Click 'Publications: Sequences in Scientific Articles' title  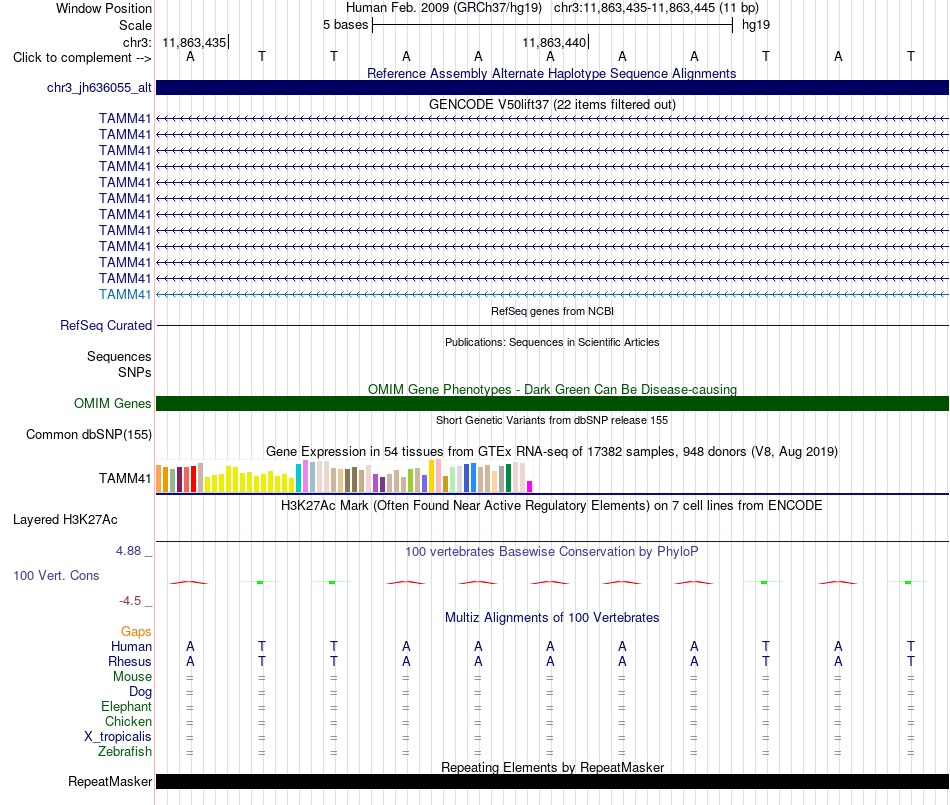point(552,342)
